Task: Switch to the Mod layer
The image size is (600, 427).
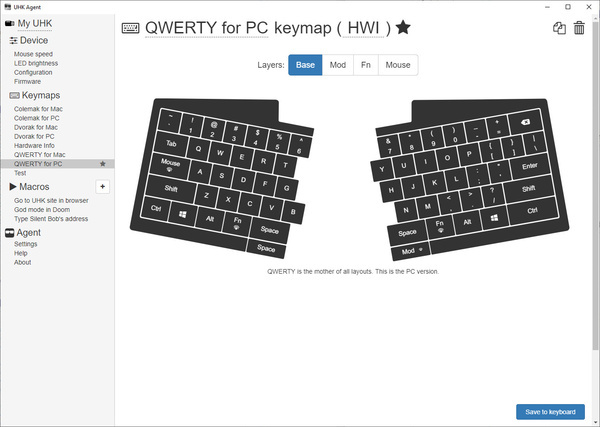Action: [x=338, y=65]
